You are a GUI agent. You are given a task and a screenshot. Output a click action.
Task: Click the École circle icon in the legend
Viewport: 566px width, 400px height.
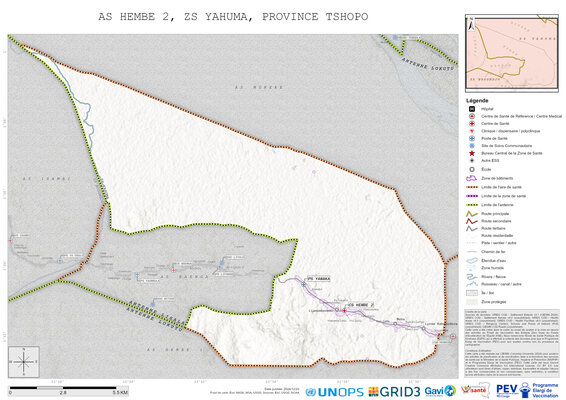click(471, 169)
